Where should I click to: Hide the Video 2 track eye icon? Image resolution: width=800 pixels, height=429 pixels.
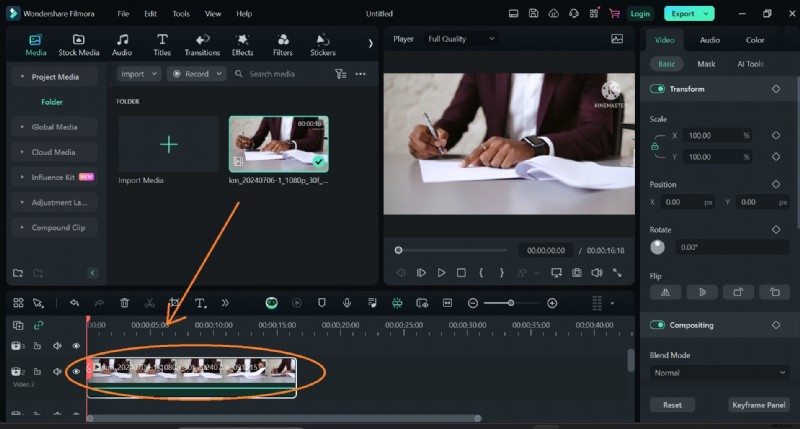76,371
